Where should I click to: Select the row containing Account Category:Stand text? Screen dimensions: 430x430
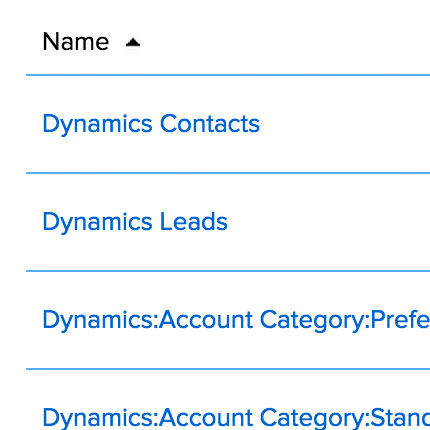pos(228,400)
